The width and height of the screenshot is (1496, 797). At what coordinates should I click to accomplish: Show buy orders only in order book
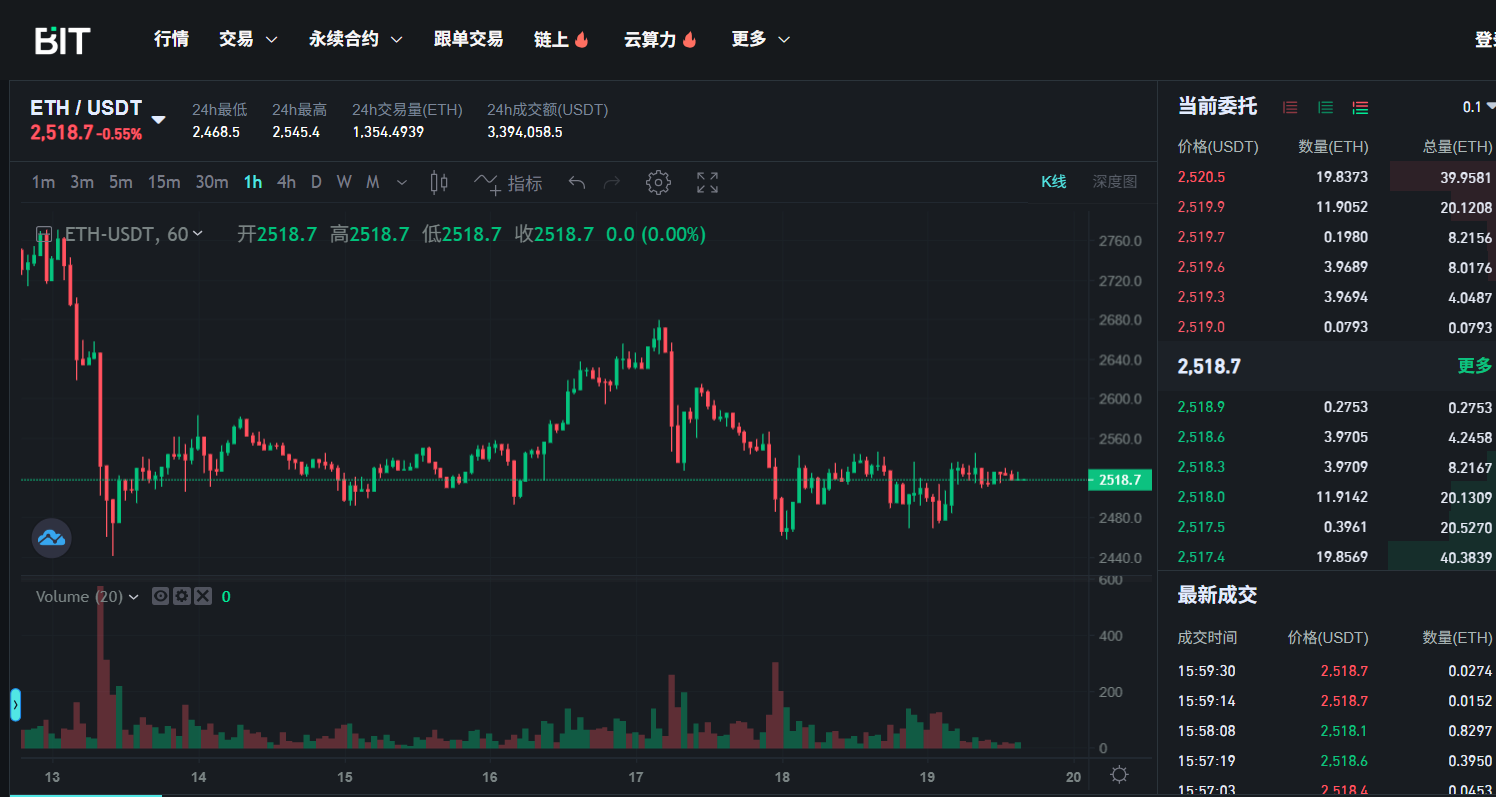click(x=1325, y=107)
